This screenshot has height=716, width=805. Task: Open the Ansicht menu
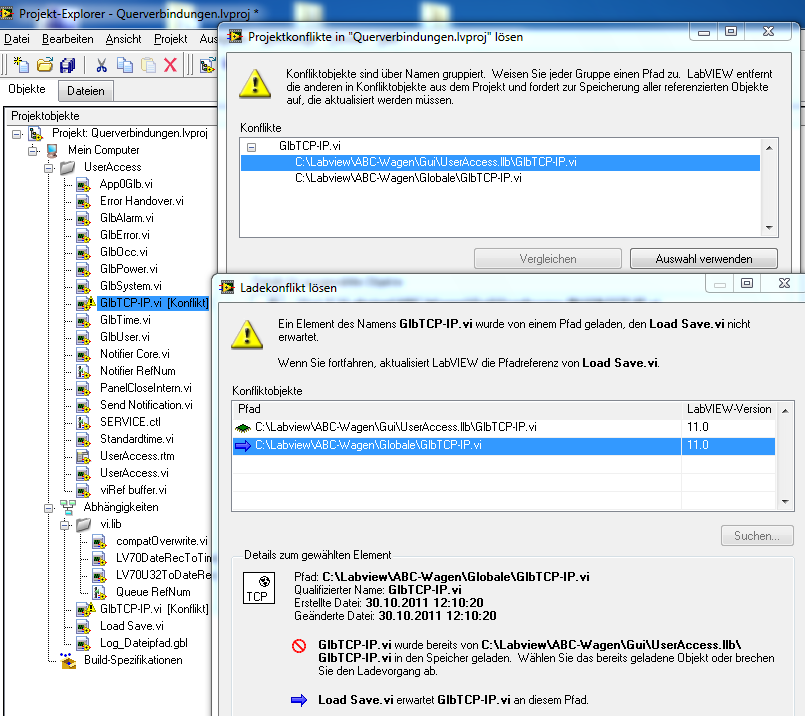click(x=123, y=39)
